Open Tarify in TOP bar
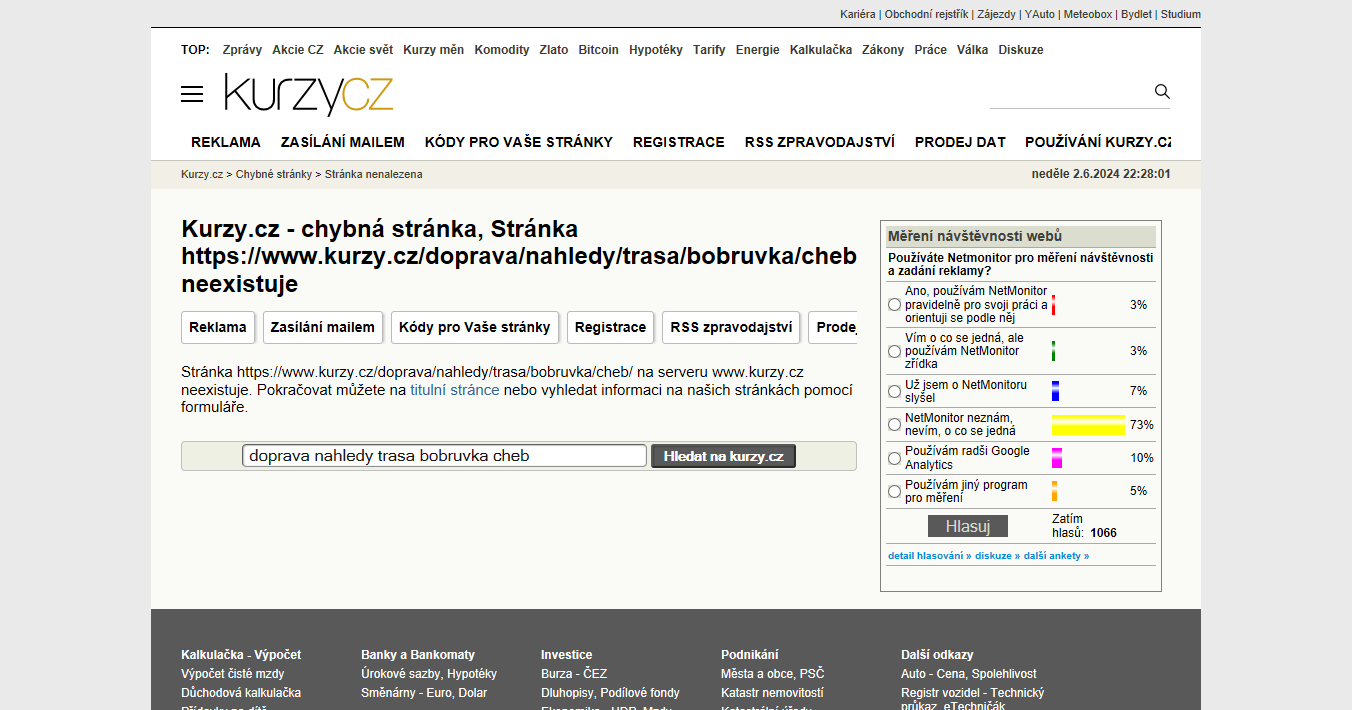Screen dimensions: 1352x710 pyautogui.click(x=710, y=50)
